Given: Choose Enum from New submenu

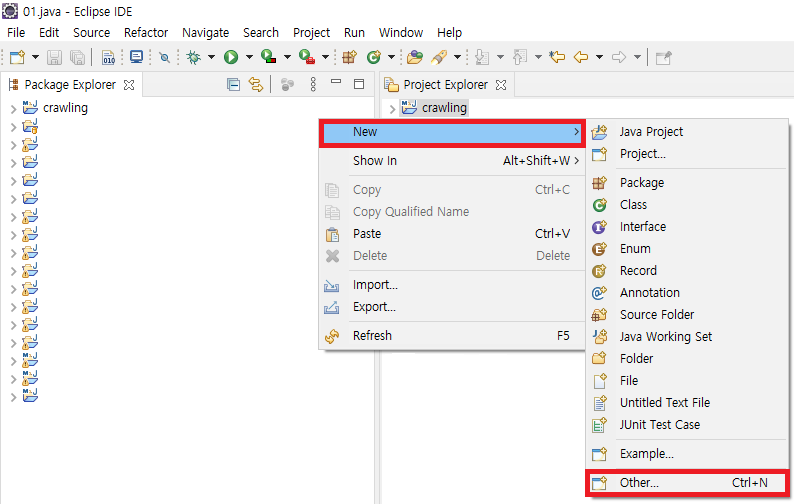Looking at the screenshot, I should (687, 249).
